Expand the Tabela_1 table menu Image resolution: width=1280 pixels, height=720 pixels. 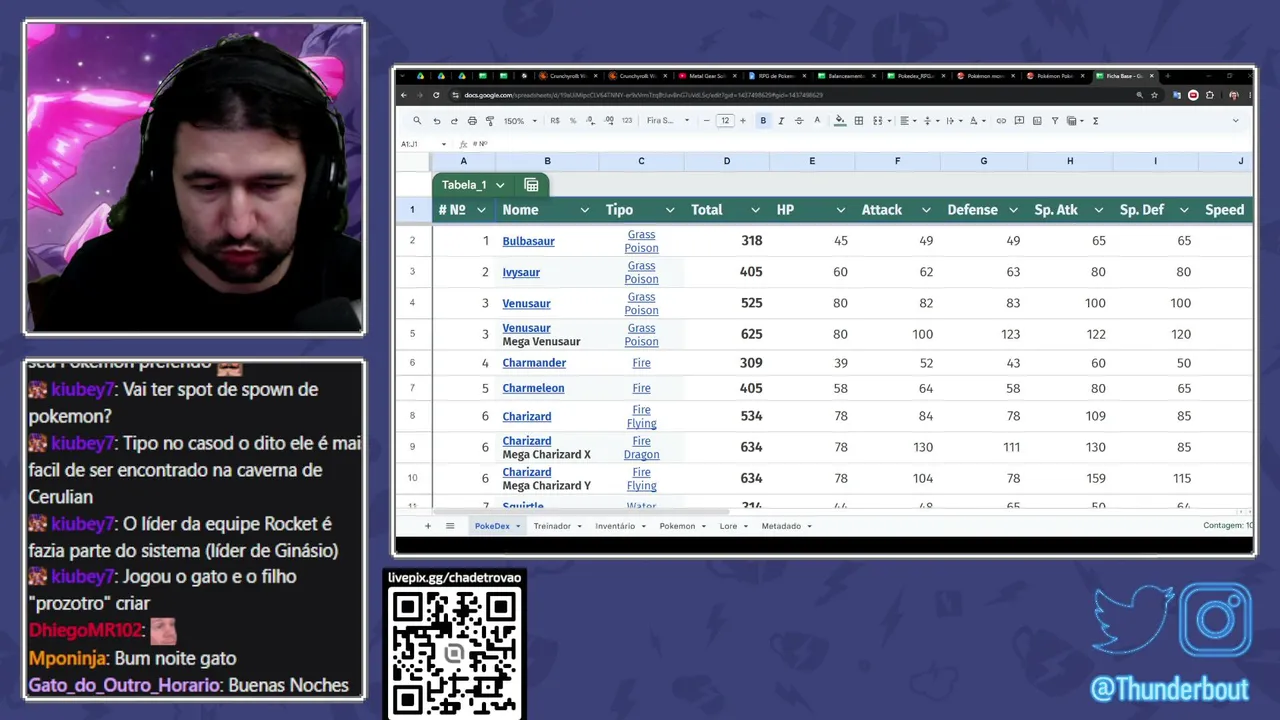(x=500, y=185)
